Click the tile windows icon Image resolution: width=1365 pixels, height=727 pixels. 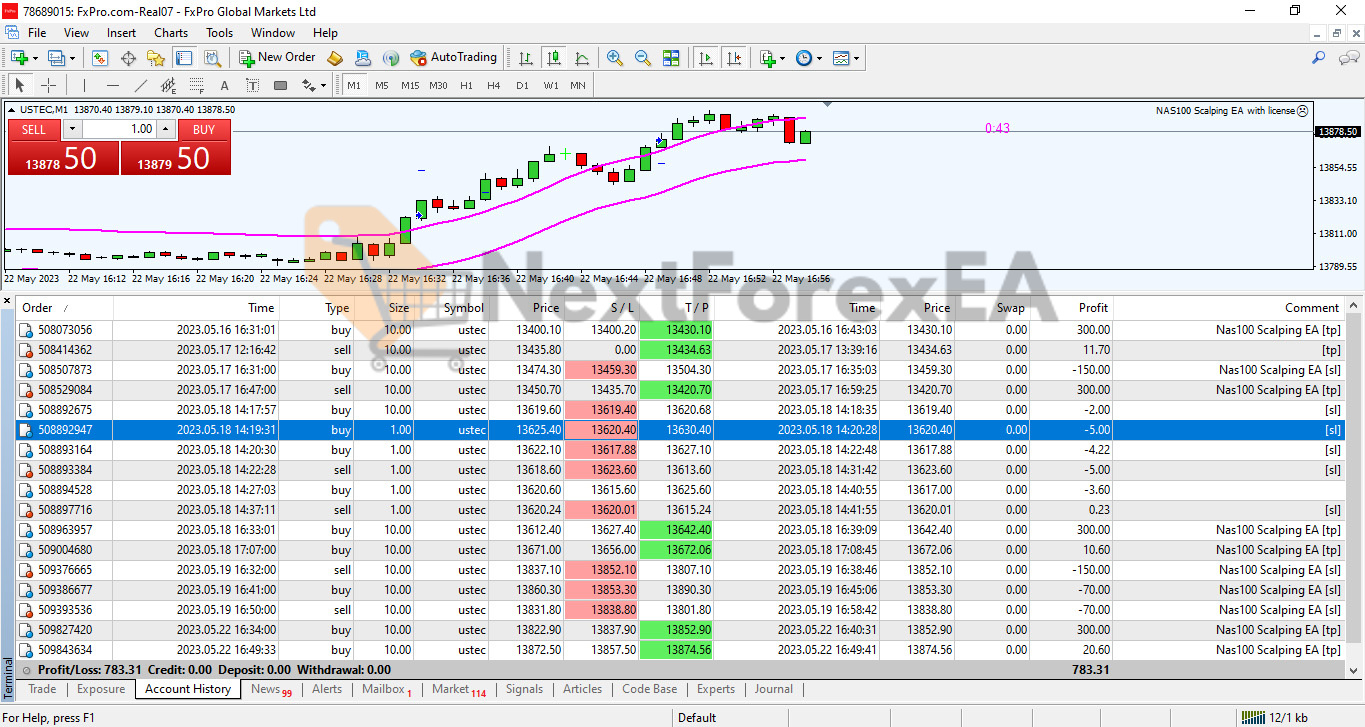coord(671,58)
